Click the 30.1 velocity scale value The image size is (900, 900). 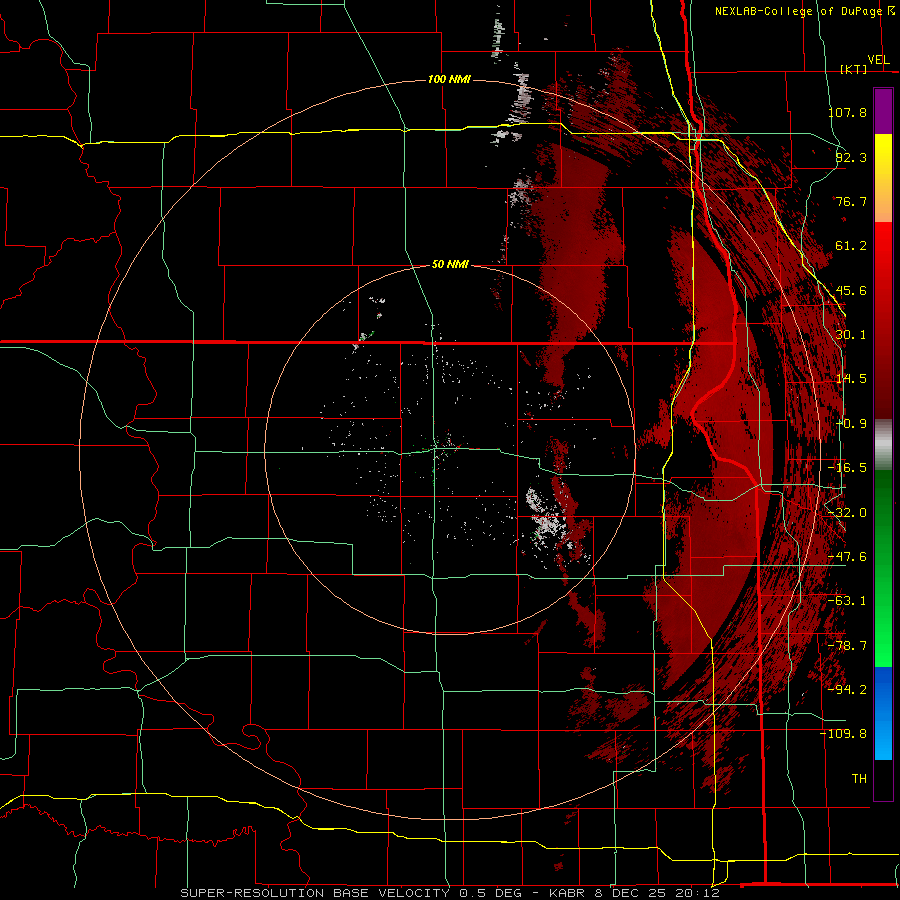click(851, 335)
